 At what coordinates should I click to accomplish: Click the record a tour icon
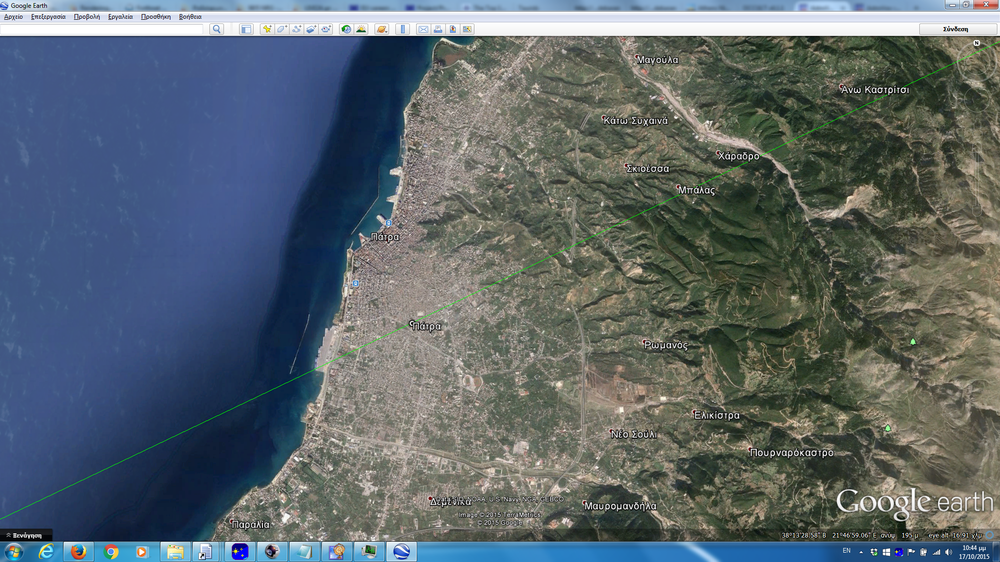(x=327, y=29)
